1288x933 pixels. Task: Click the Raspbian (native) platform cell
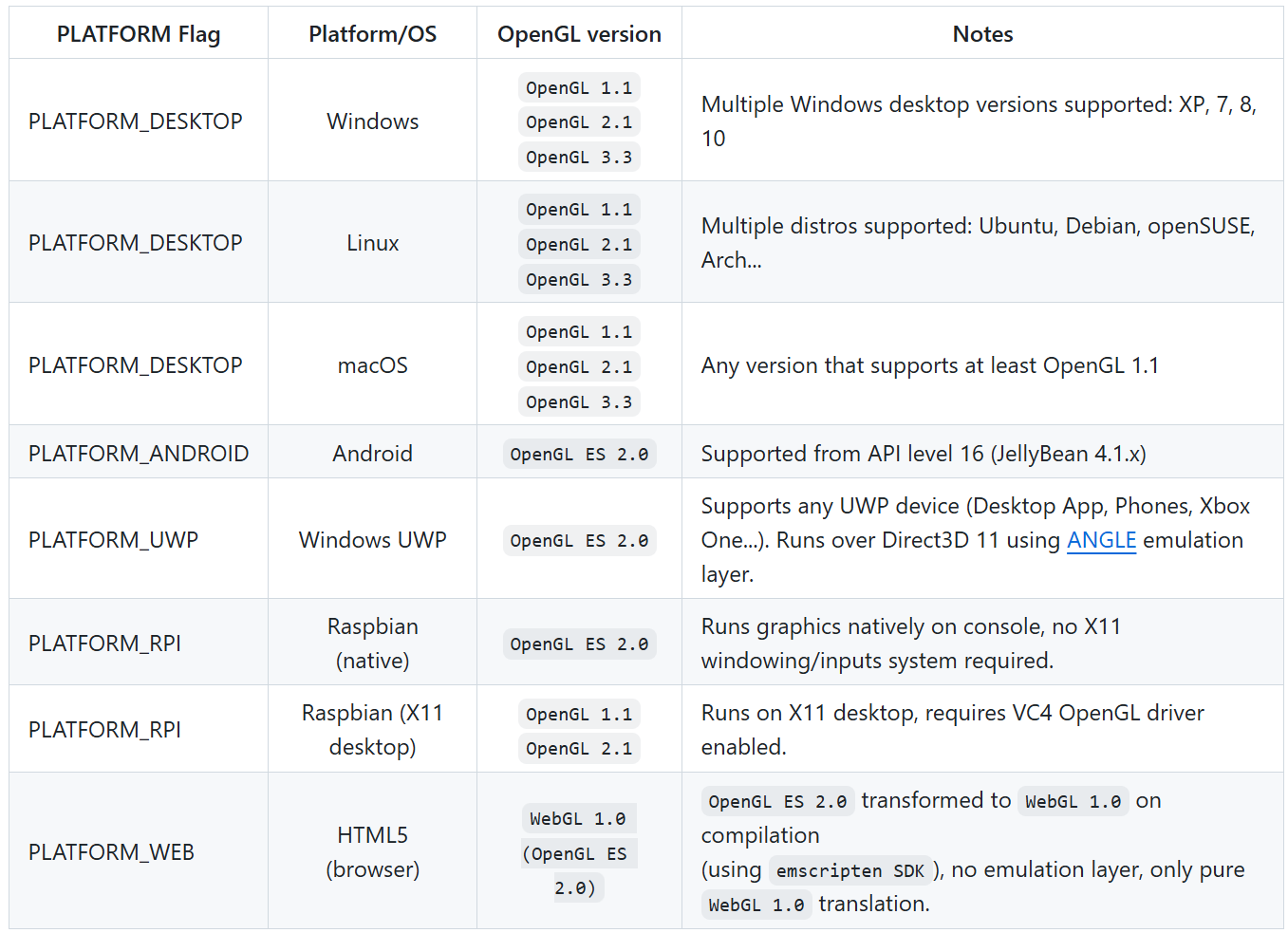pos(372,644)
